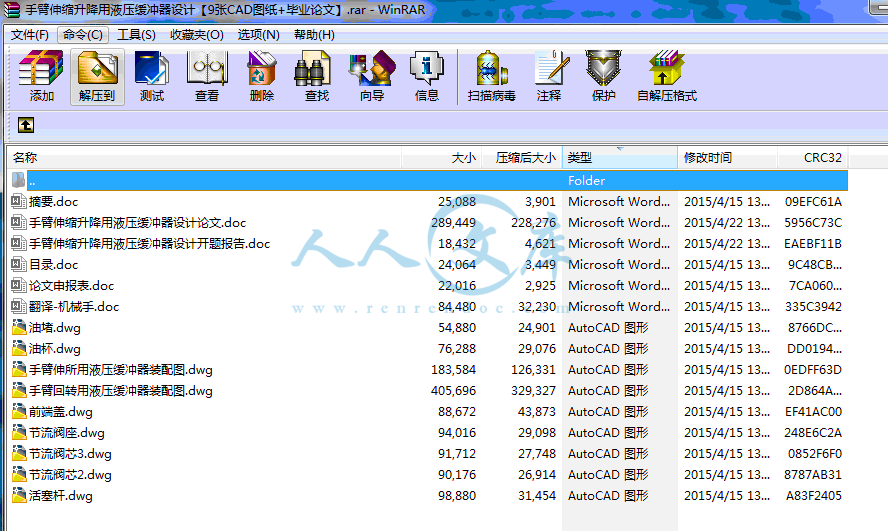Click the size value 405,696
888x531 pixels.
454,391
